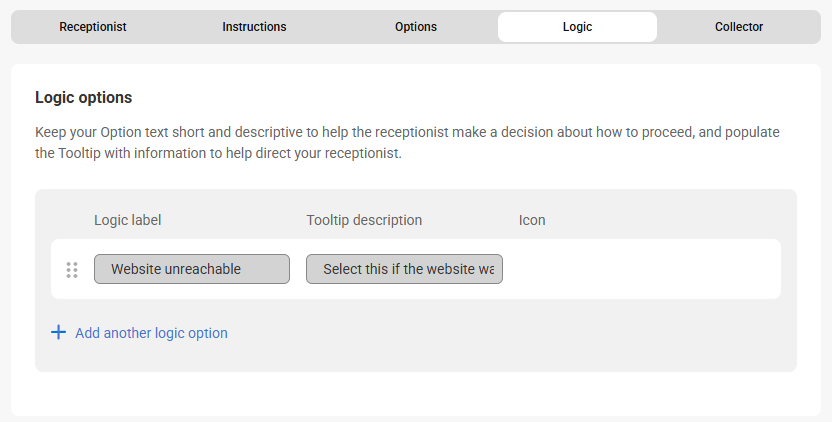The image size is (832, 422).
Task: Click the Icon column header
Action: pos(532,220)
